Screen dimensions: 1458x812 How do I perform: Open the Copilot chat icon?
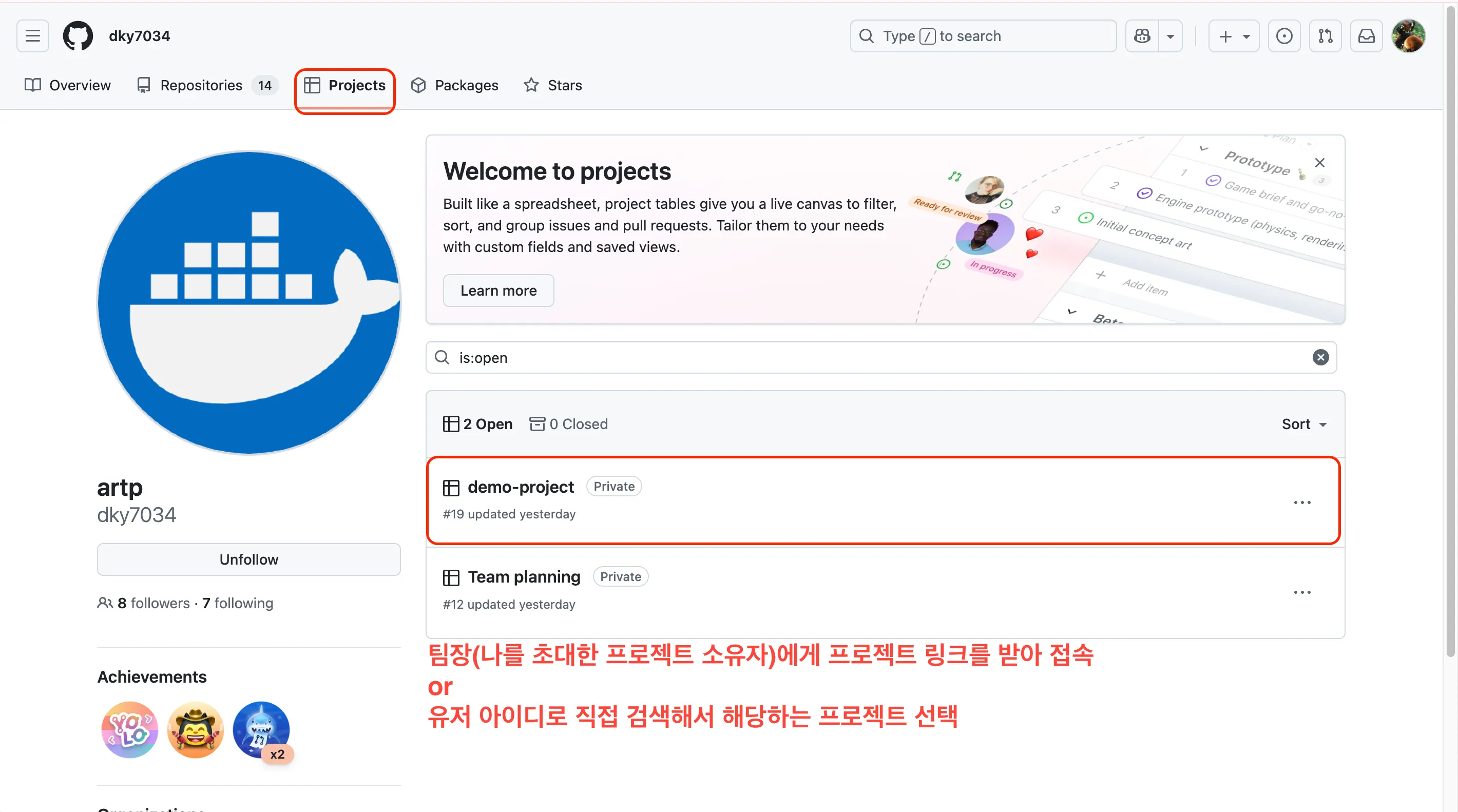tap(1142, 36)
